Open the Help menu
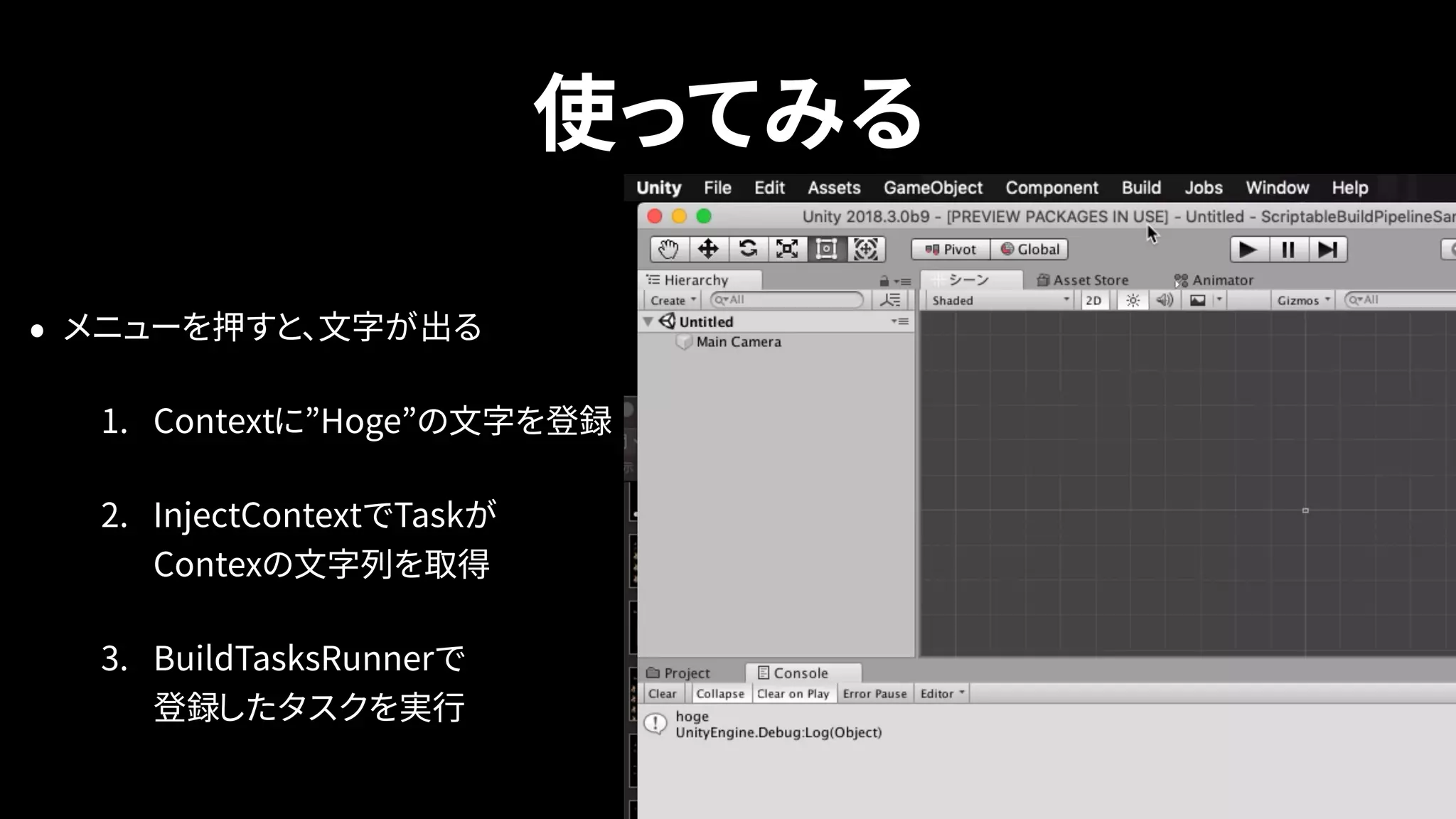 point(1349,188)
